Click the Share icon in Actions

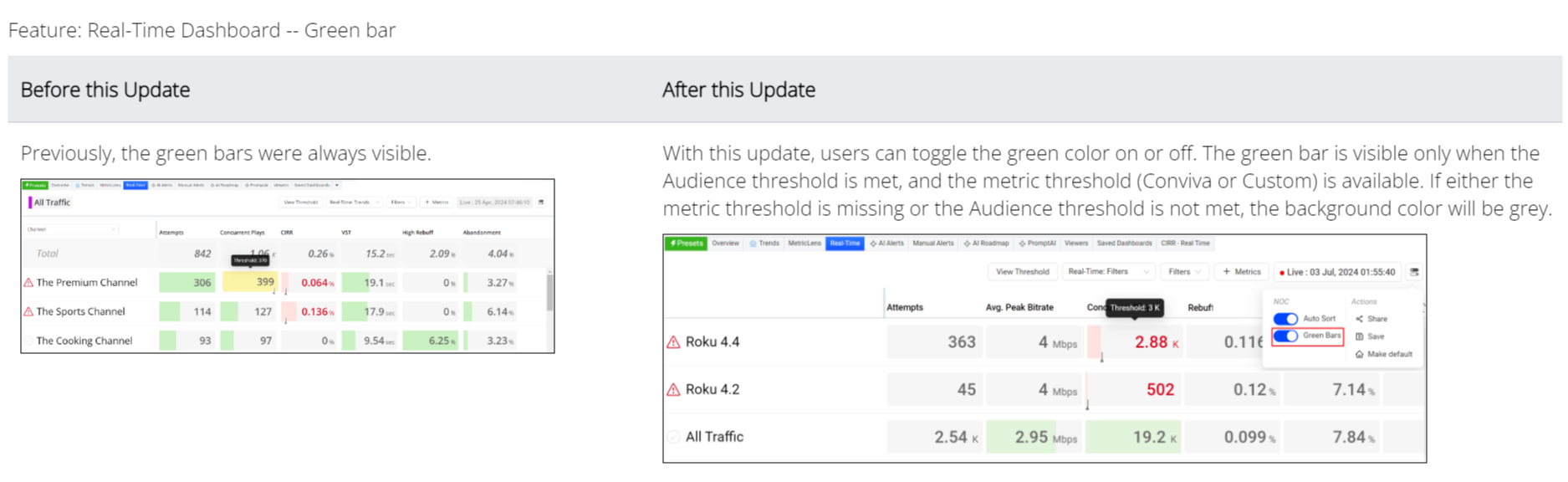point(1360,319)
